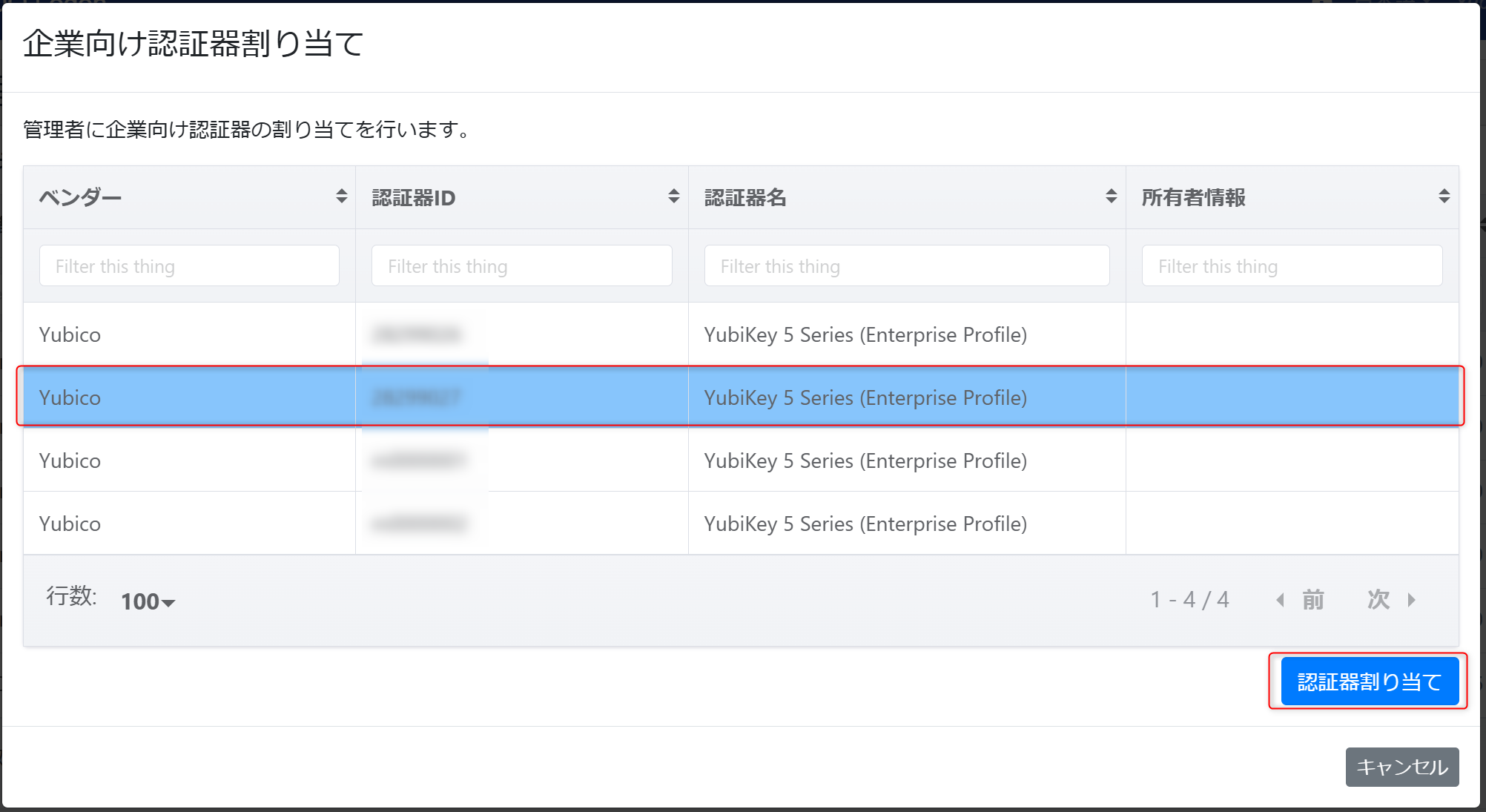1486x812 pixels.
Task: Click highlighted row's YubiKey 5 Series name
Action: click(x=865, y=397)
